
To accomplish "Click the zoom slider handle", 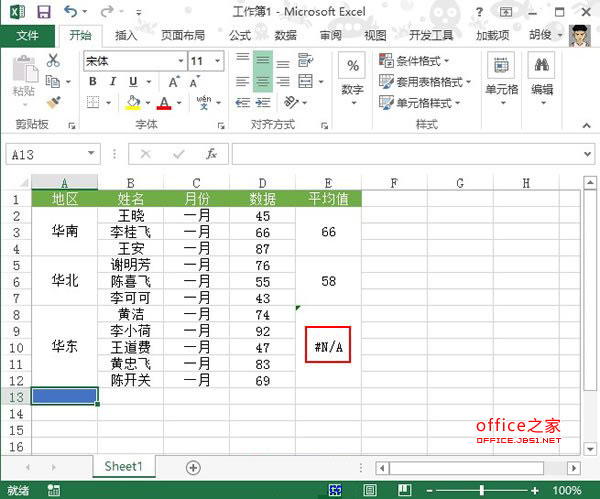I will point(482,490).
